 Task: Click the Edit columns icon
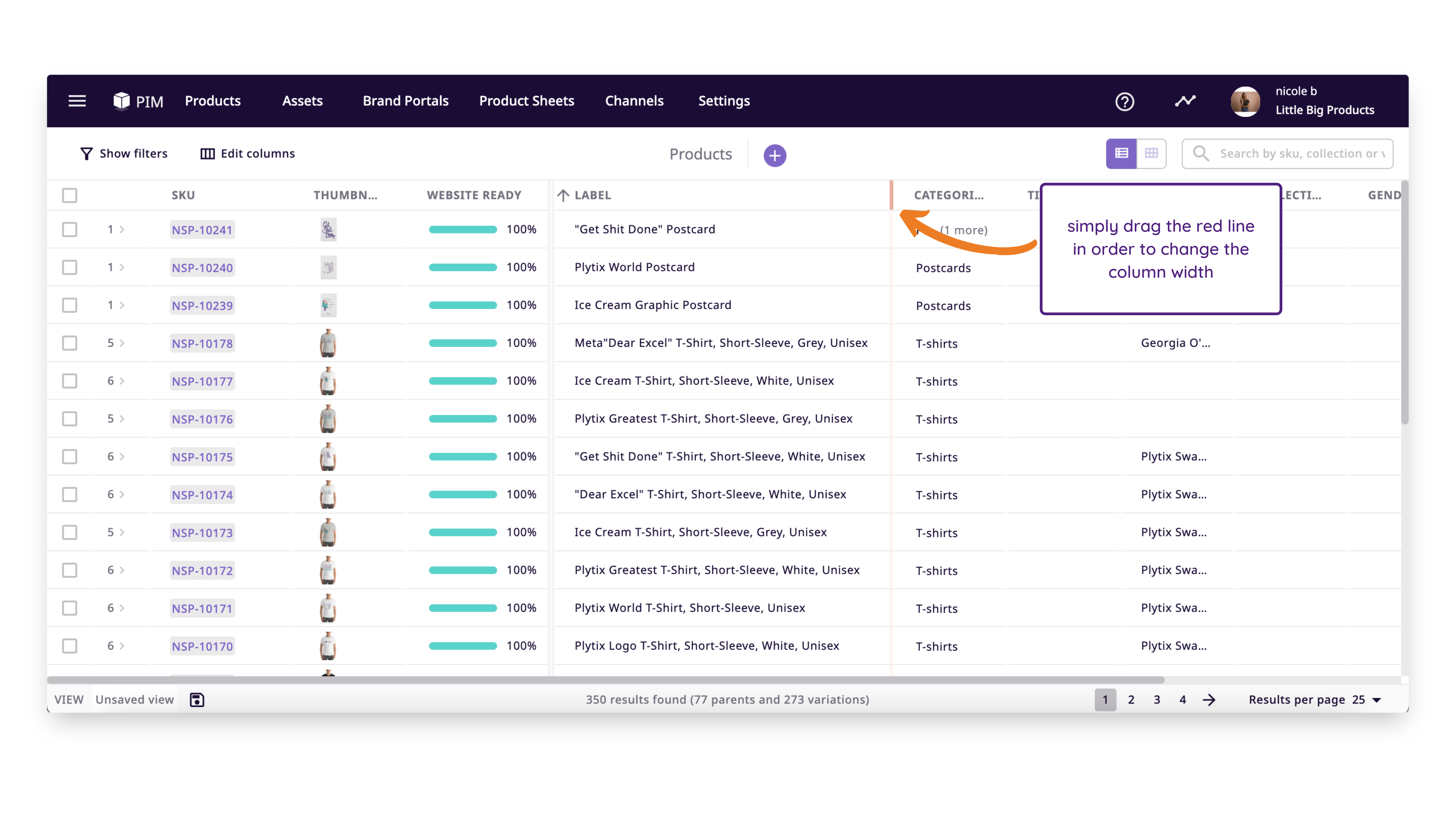pyautogui.click(x=208, y=154)
